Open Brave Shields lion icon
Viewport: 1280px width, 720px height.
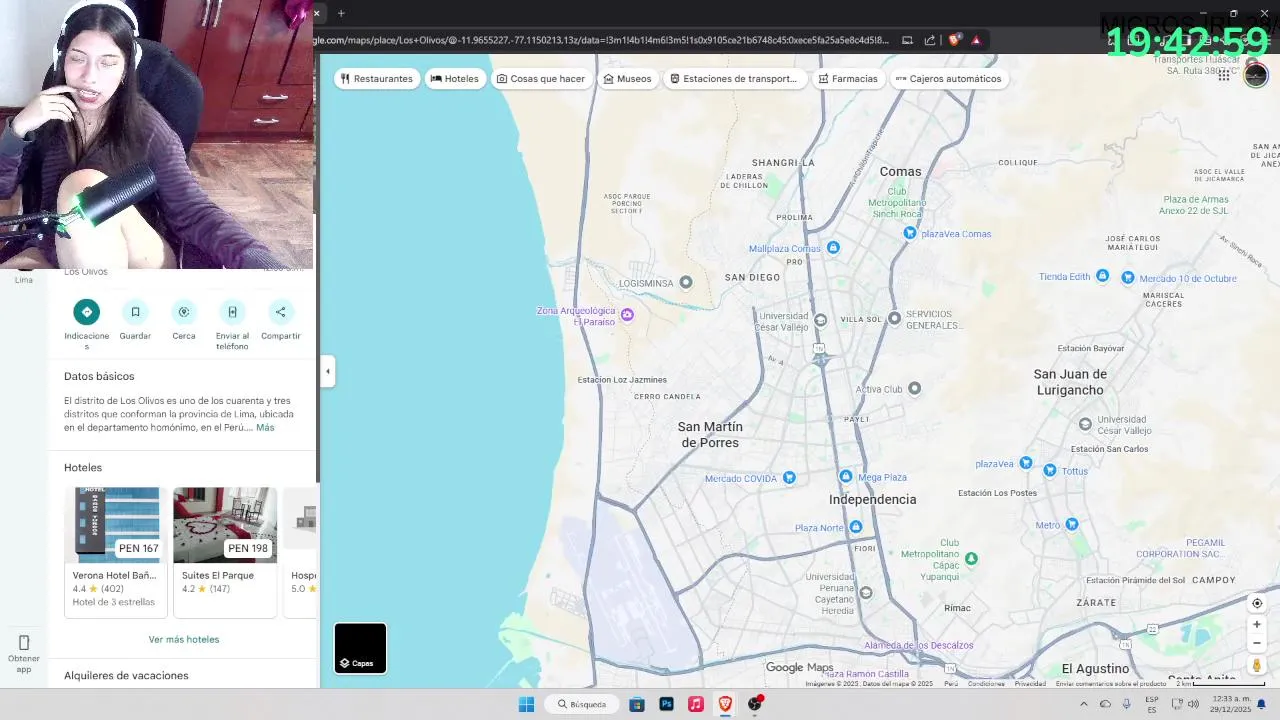(x=954, y=40)
